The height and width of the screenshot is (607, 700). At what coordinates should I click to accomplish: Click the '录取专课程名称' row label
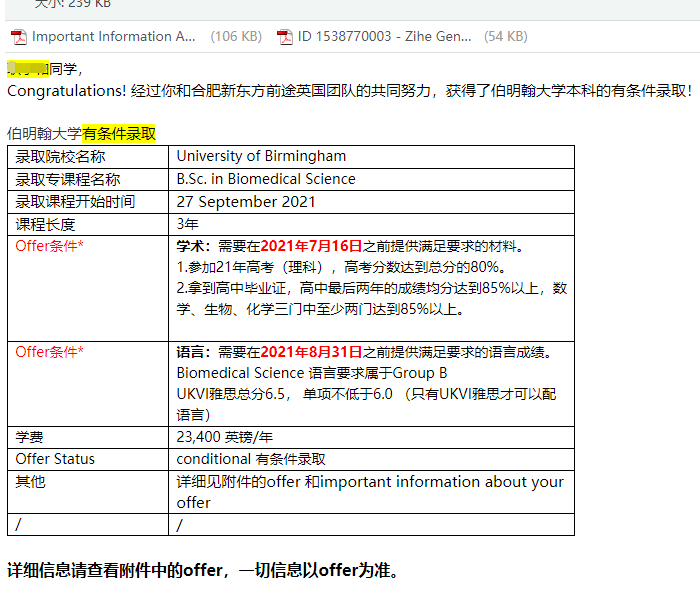tap(68, 179)
